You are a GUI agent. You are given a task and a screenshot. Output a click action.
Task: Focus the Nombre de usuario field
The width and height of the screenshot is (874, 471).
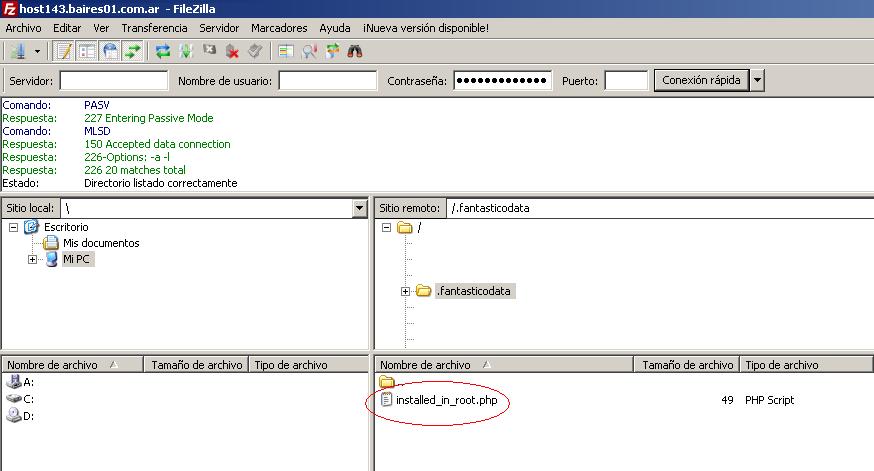(328, 81)
